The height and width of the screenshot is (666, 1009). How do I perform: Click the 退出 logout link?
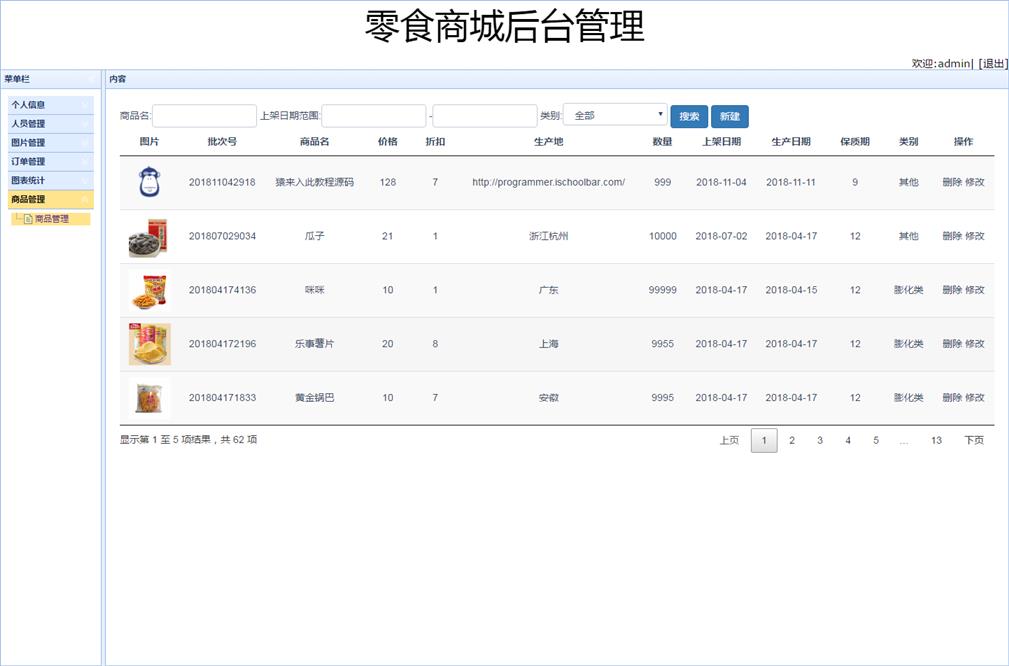point(993,64)
